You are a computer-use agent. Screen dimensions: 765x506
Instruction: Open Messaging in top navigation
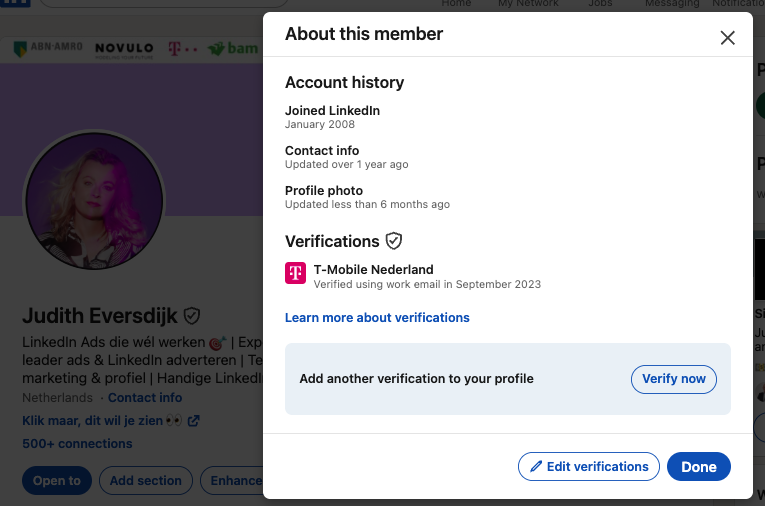coord(672,3)
